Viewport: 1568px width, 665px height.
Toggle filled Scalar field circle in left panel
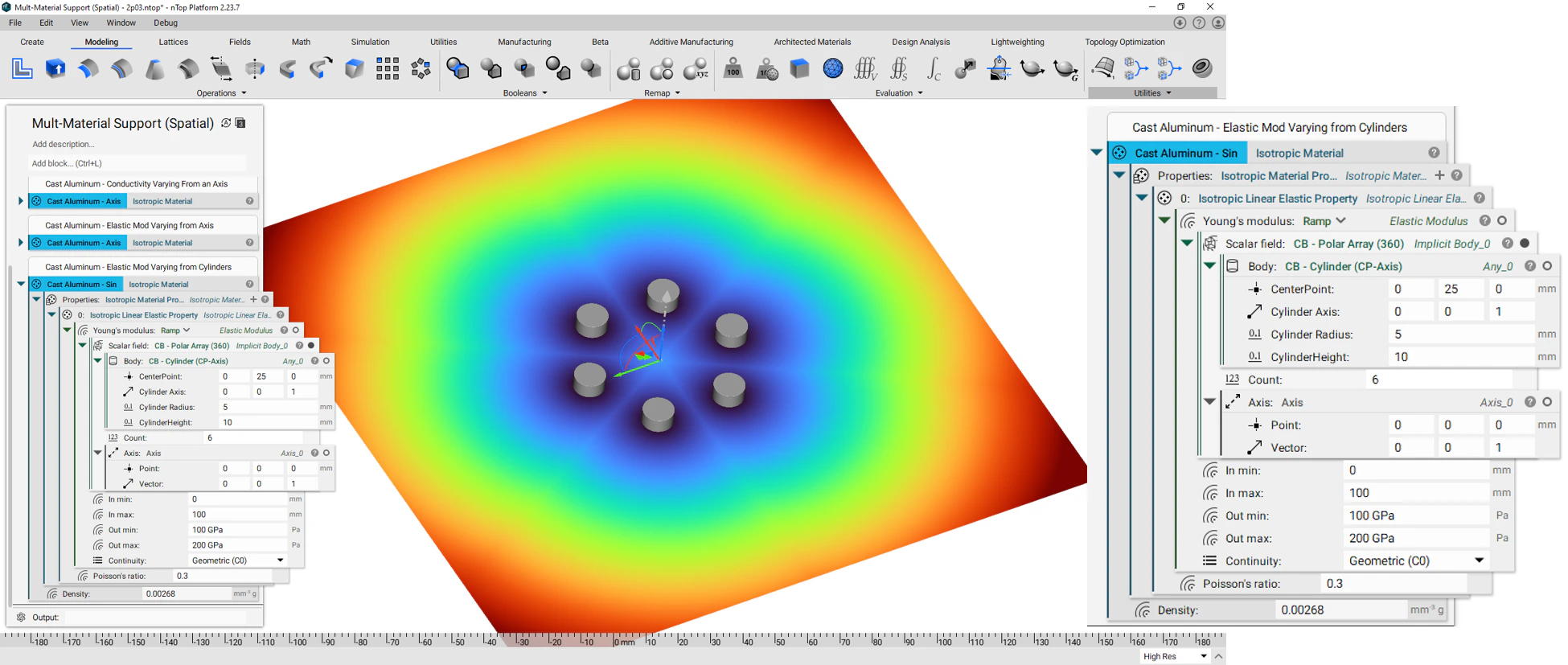coord(311,346)
